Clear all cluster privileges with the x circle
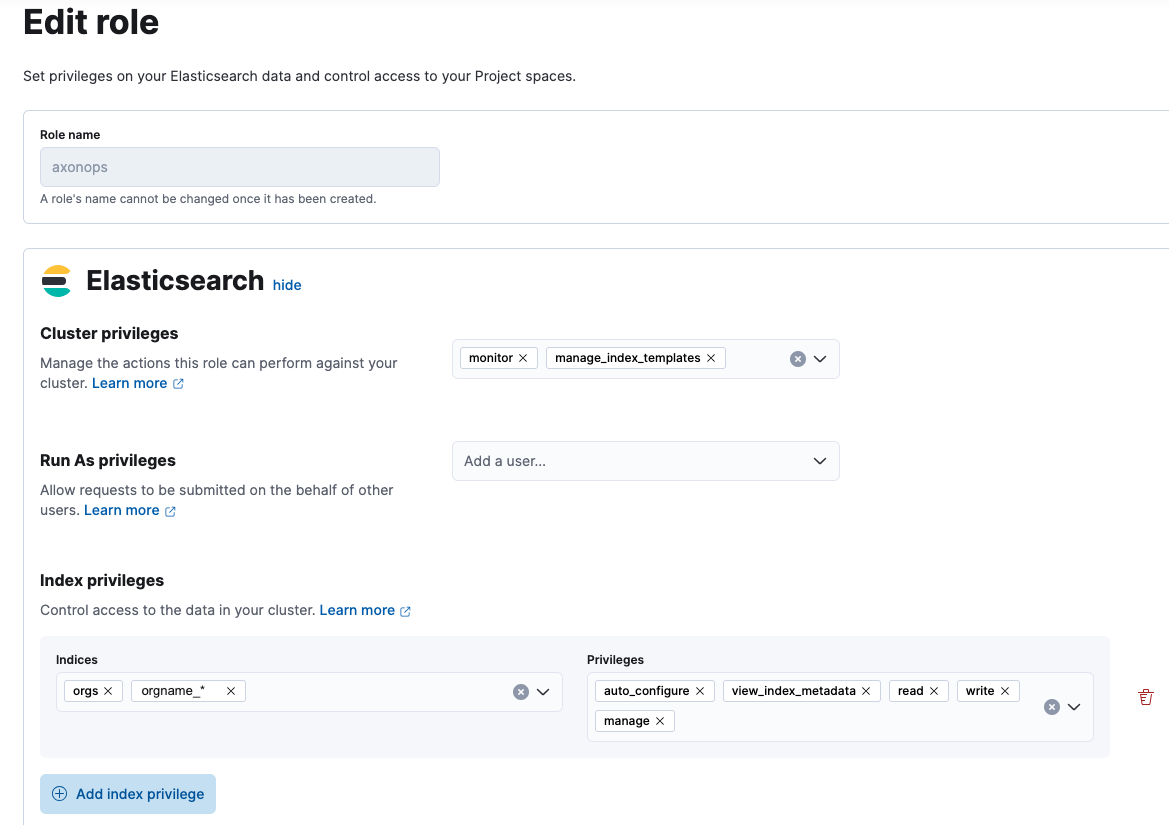Screen dimensions: 1169x825 797,357
